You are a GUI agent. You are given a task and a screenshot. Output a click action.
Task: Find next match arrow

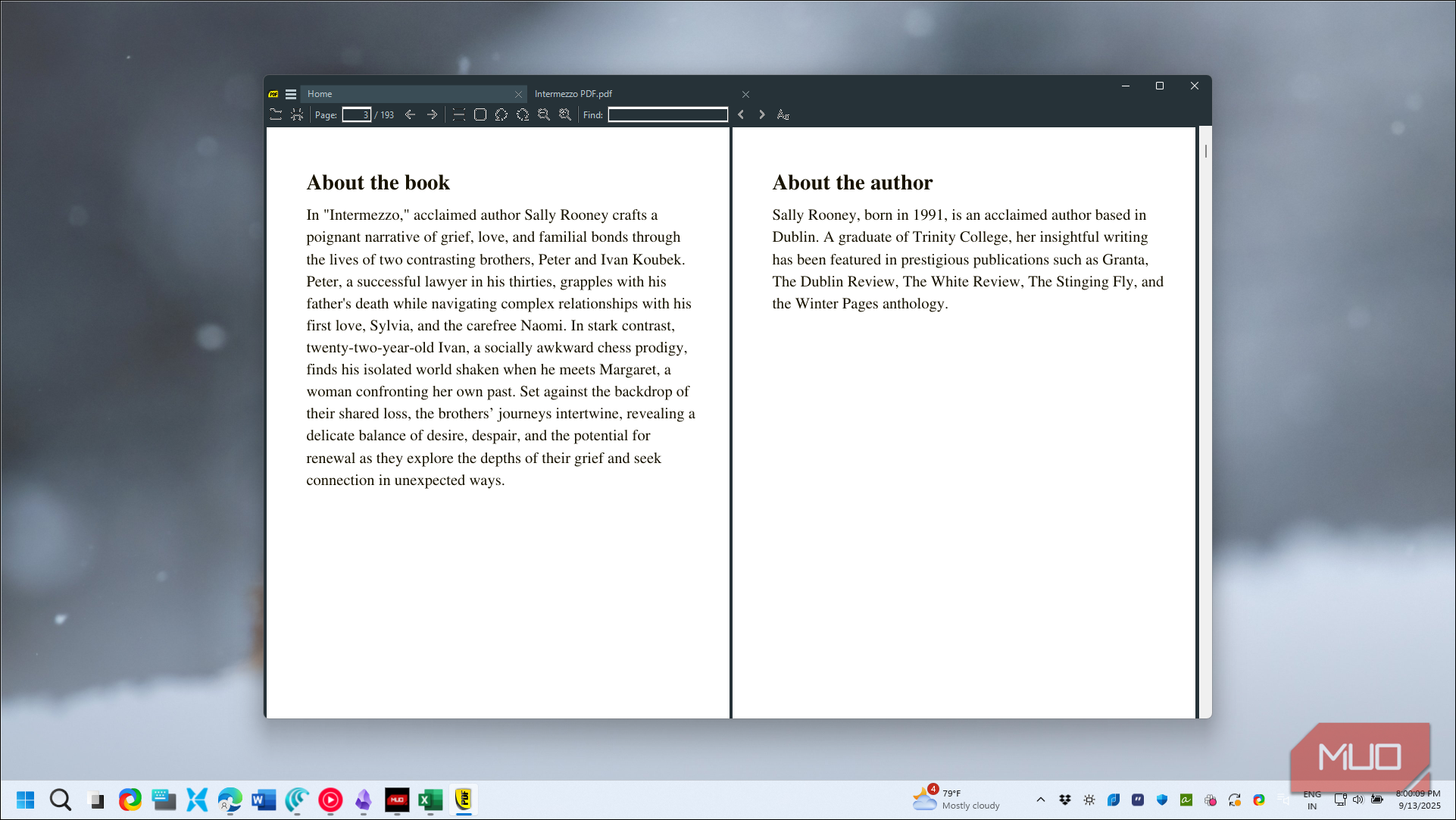tap(762, 114)
